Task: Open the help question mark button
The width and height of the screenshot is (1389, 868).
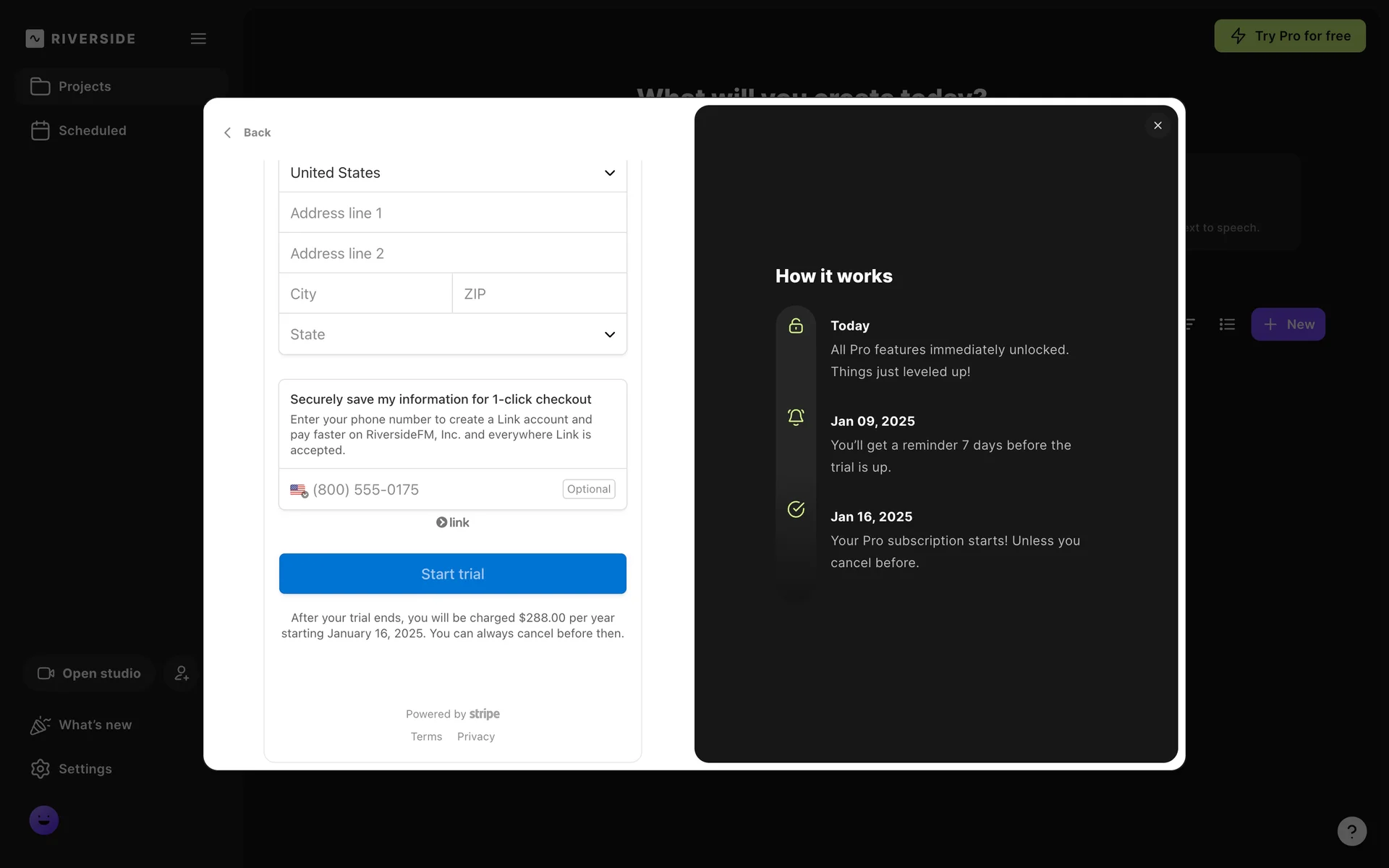Action: pos(1351,831)
